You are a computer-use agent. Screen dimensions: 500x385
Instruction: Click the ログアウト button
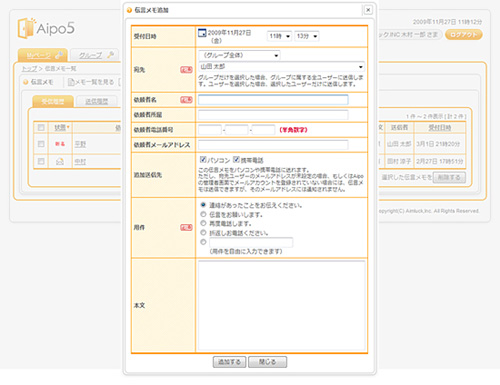click(464, 35)
